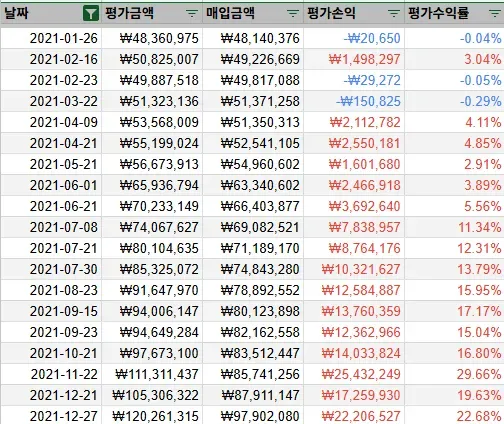This screenshot has height=424, width=504.
Task: Select the 날짜 header cell
Action: [51, 14]
